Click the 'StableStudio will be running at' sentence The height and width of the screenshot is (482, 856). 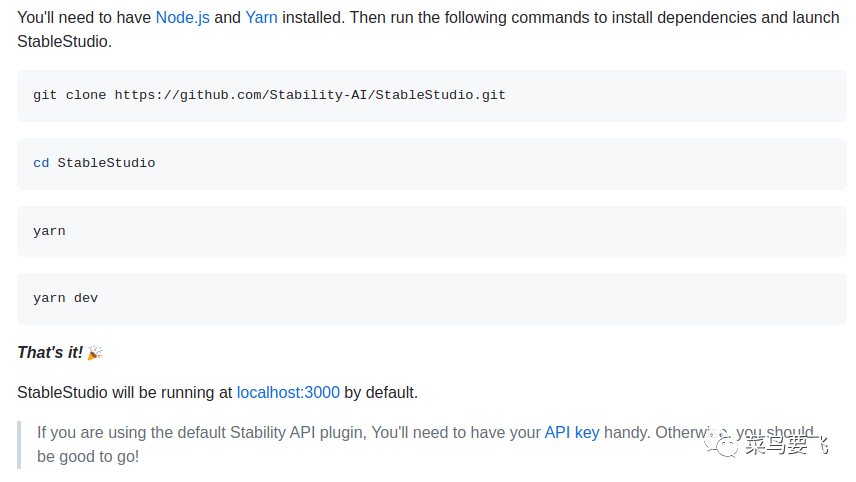point(217,392)
